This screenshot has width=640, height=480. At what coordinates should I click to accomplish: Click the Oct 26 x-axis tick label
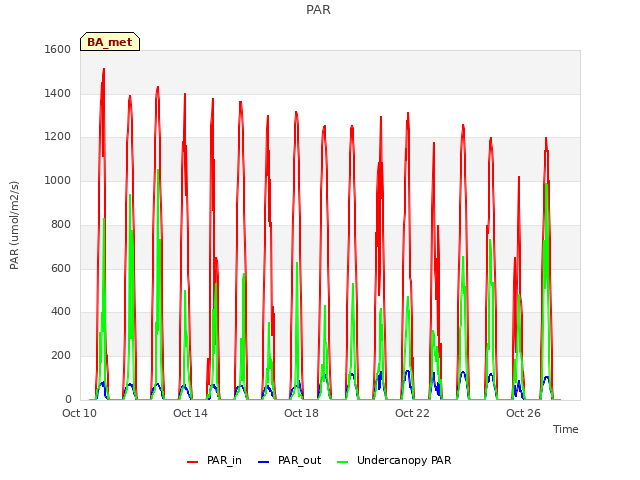click(x=523, y=413)
